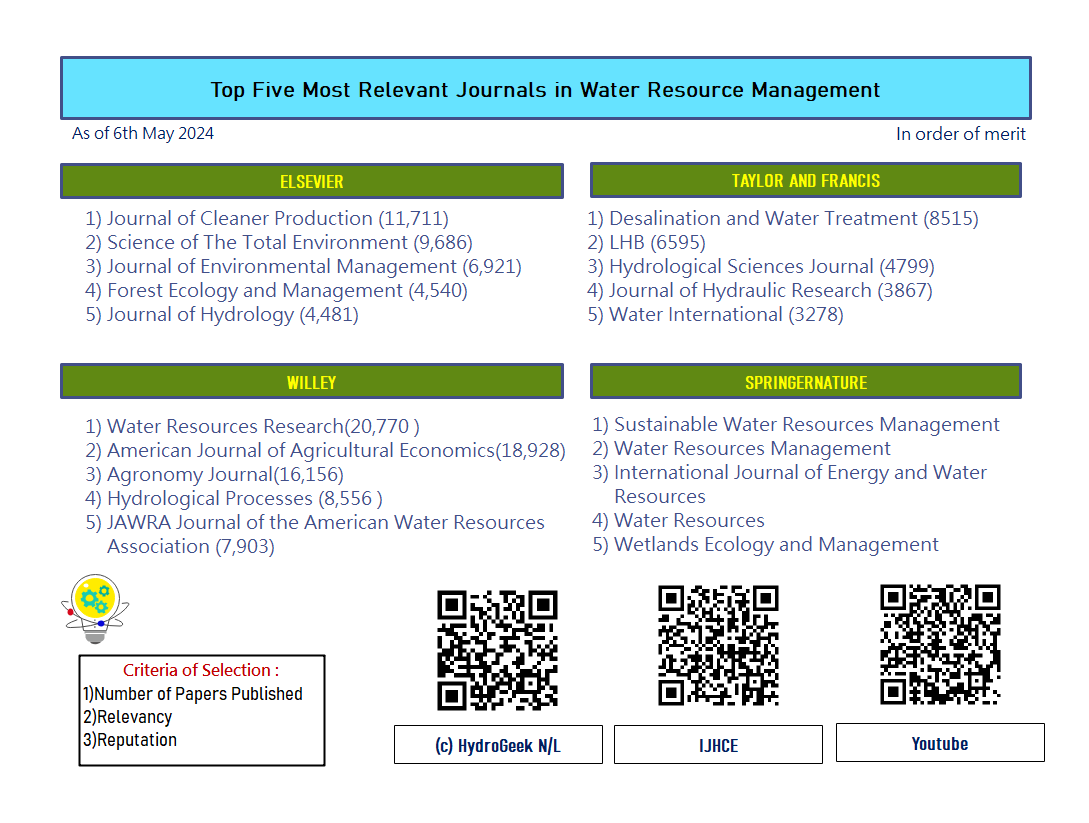Select 'Water International (3278)'
The width and height of the screenshot is (1089, 823).
tap(715, 315)
